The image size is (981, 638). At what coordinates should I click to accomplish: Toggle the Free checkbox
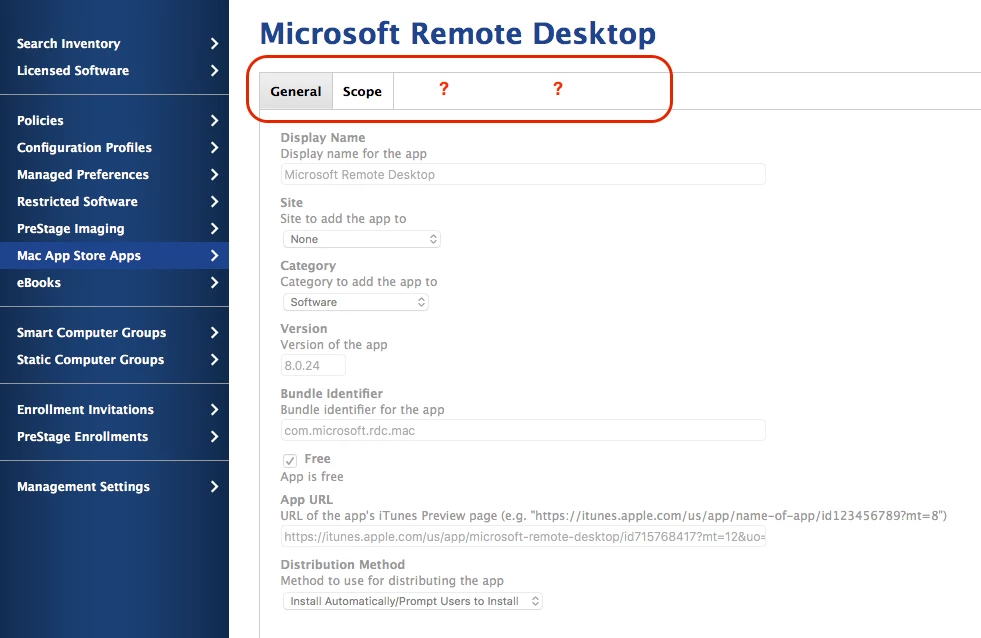point(290,460)
